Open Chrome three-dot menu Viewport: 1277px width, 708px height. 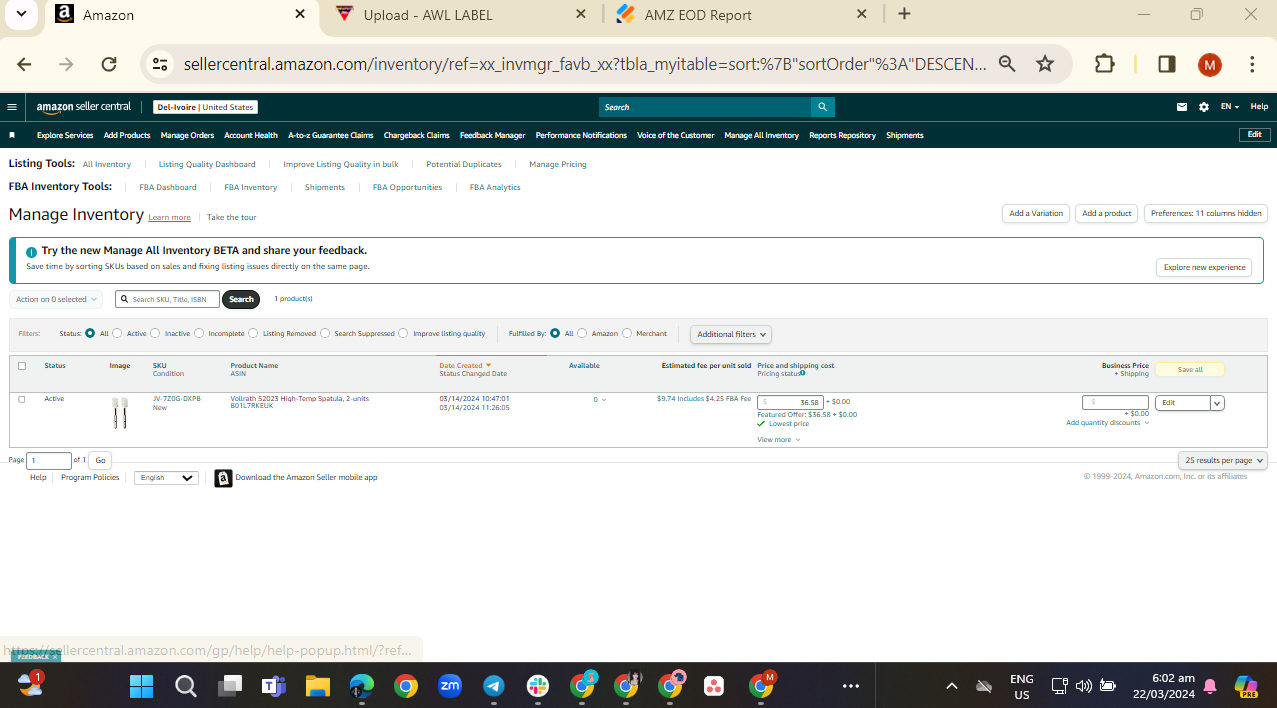coord(1252,64)
